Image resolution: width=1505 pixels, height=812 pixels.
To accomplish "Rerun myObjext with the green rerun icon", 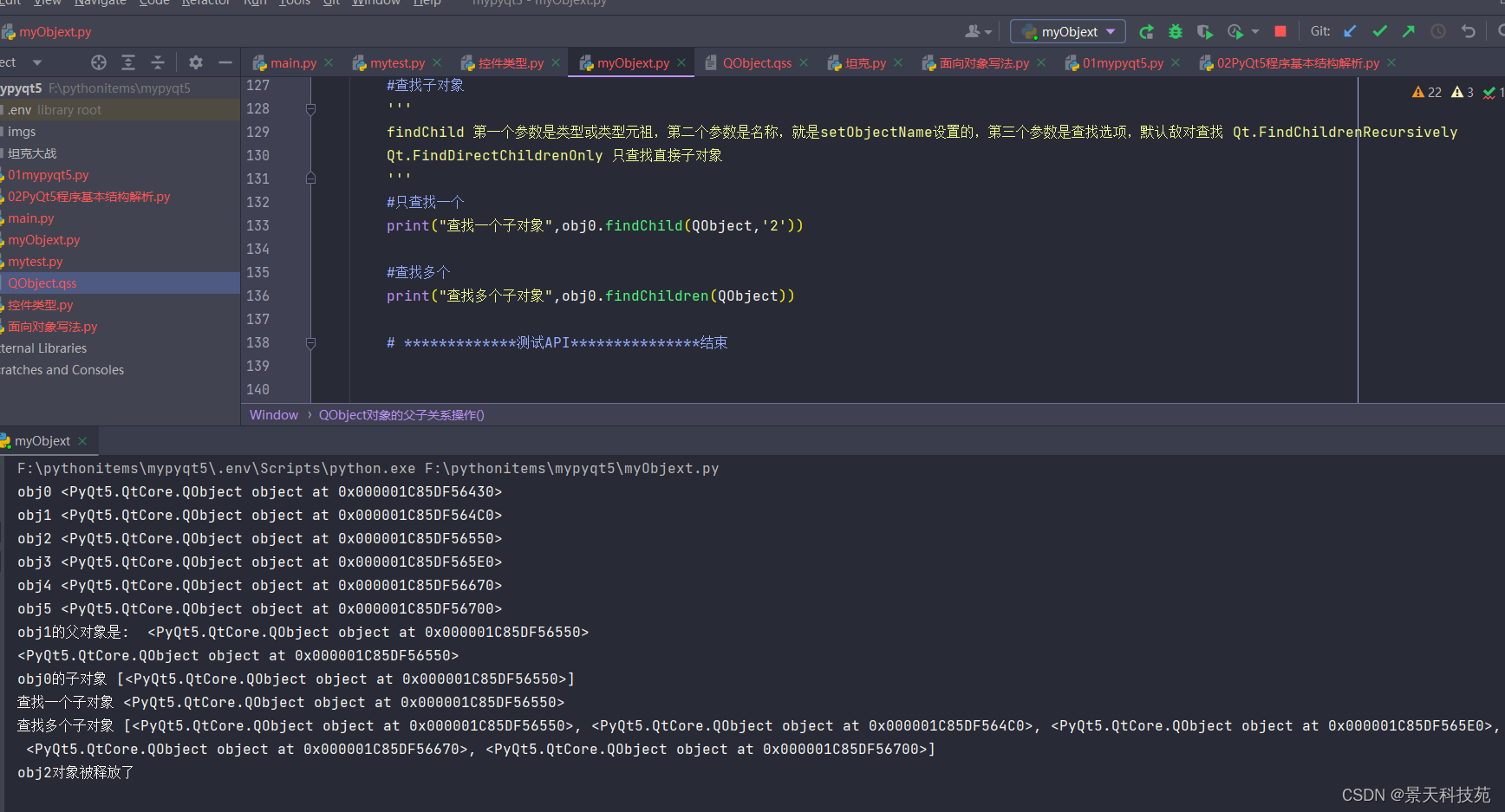I will click(x=1146, y=32).
